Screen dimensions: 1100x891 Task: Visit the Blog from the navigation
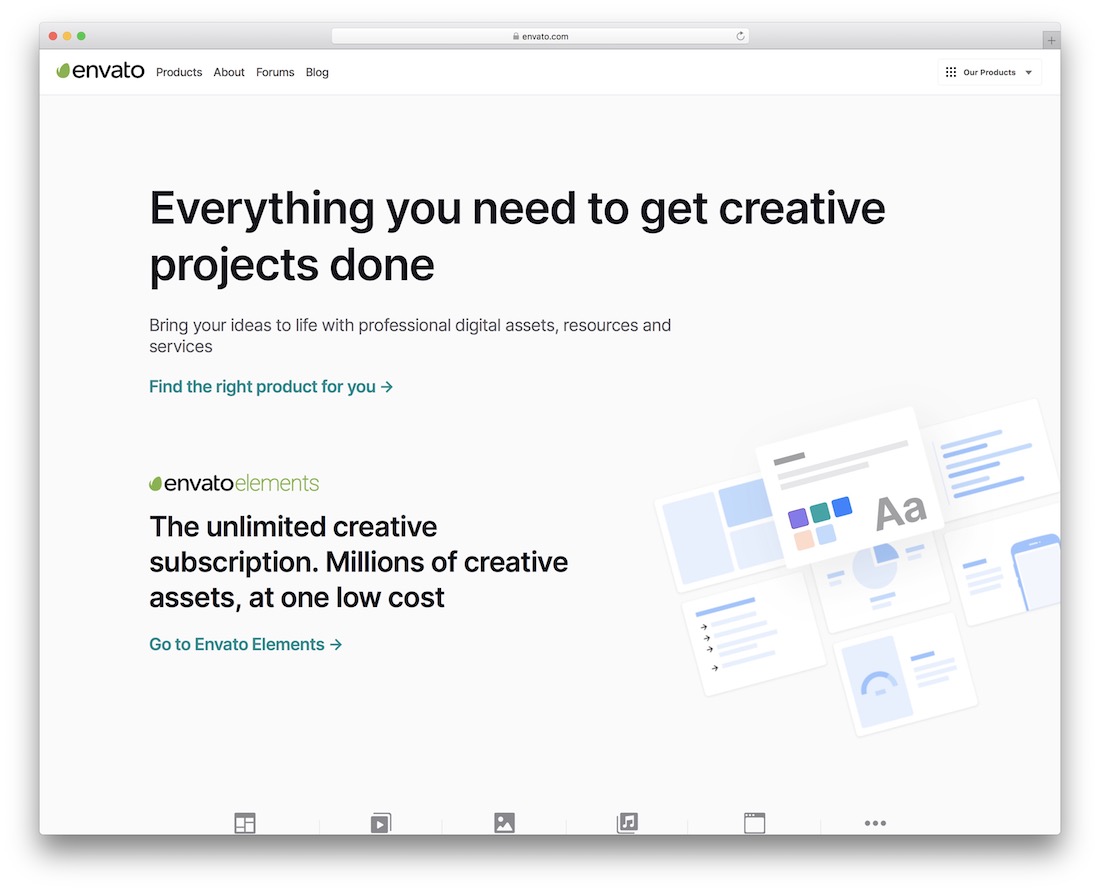[x=317, y=72]
